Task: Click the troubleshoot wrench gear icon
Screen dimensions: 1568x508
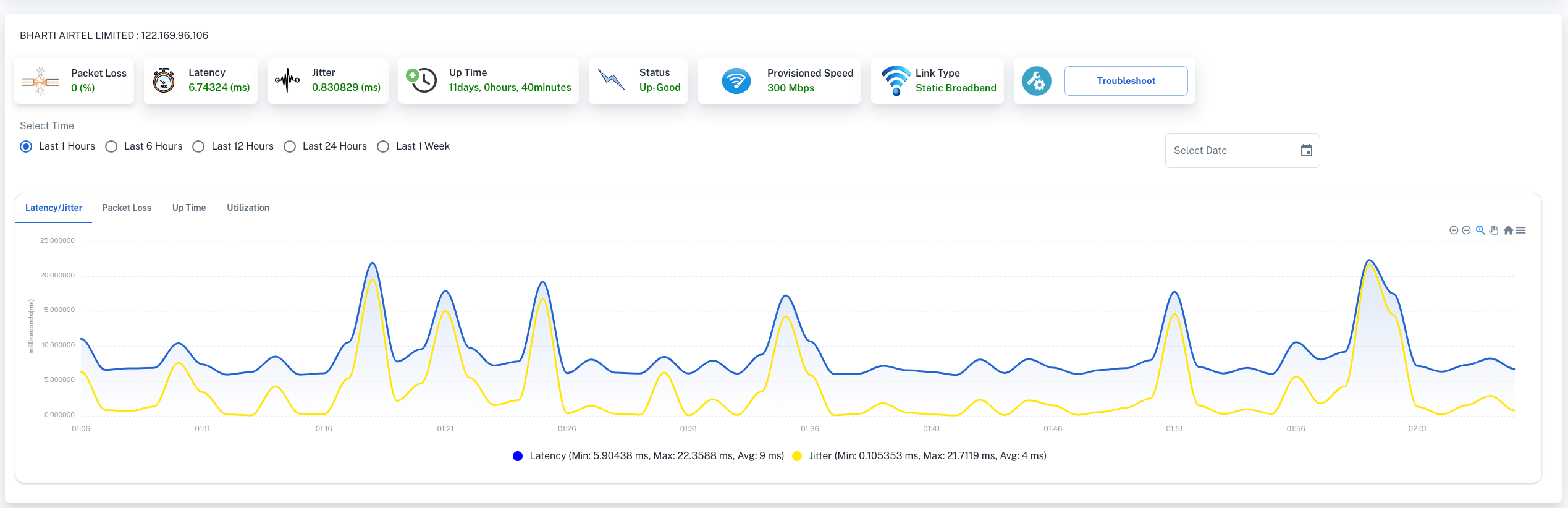Action: point(1037,81)
